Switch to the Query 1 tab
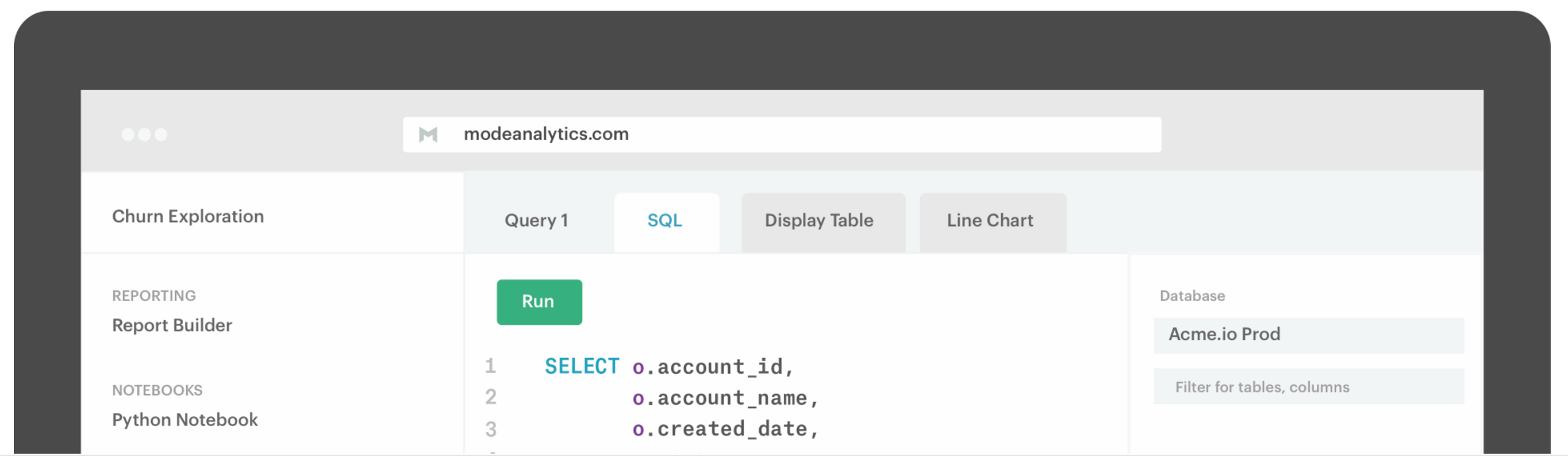 537,221
